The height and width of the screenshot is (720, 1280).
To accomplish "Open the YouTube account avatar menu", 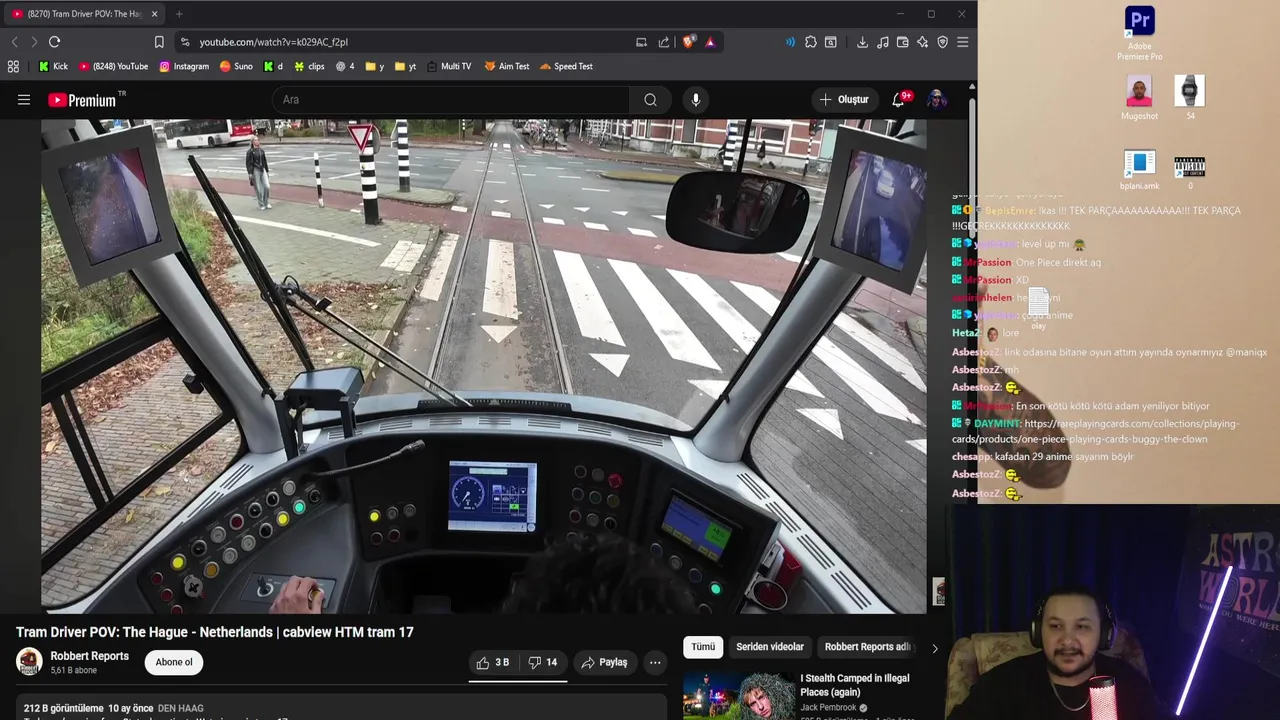I will [x=936, y=100].
